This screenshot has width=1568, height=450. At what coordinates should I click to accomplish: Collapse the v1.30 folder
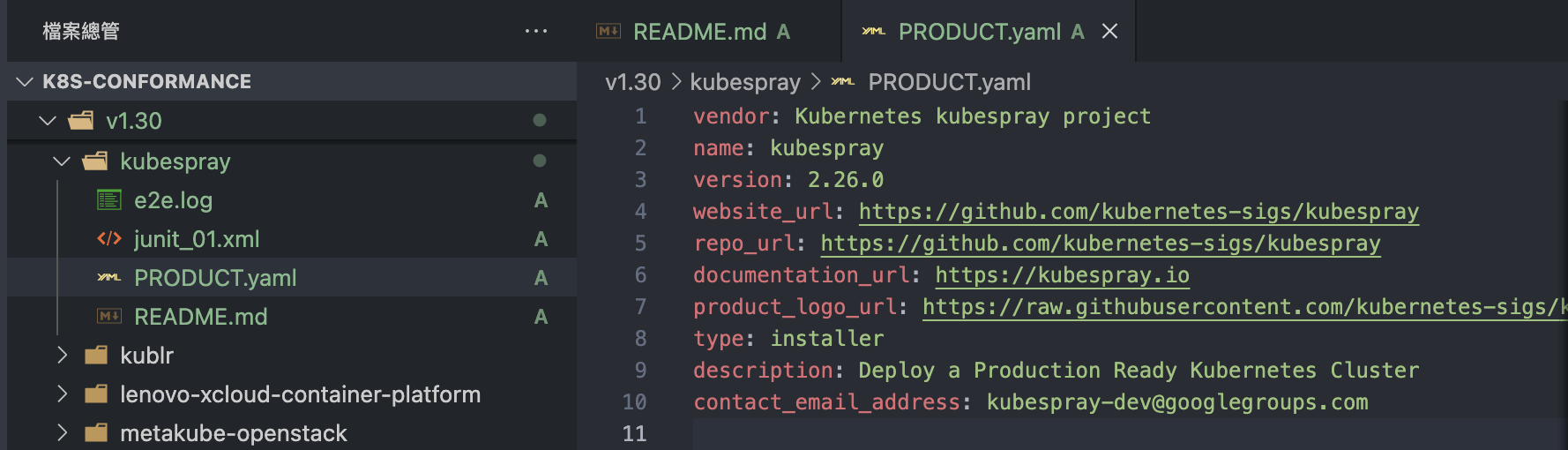click(48, 121)
